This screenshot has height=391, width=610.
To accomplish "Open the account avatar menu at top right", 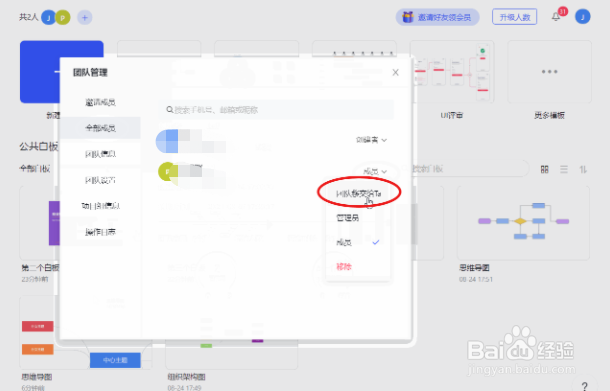I will pos(583,17).
